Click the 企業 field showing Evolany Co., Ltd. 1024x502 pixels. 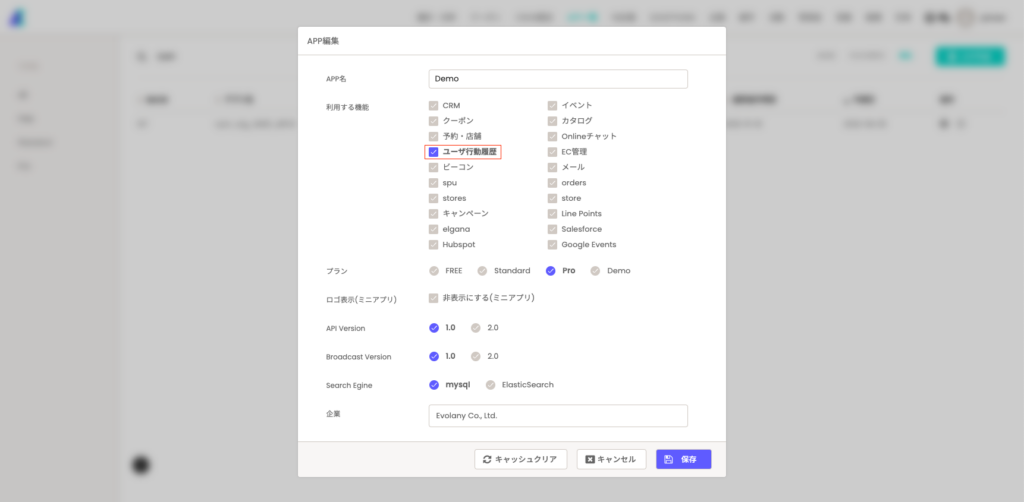click(557, 415)
